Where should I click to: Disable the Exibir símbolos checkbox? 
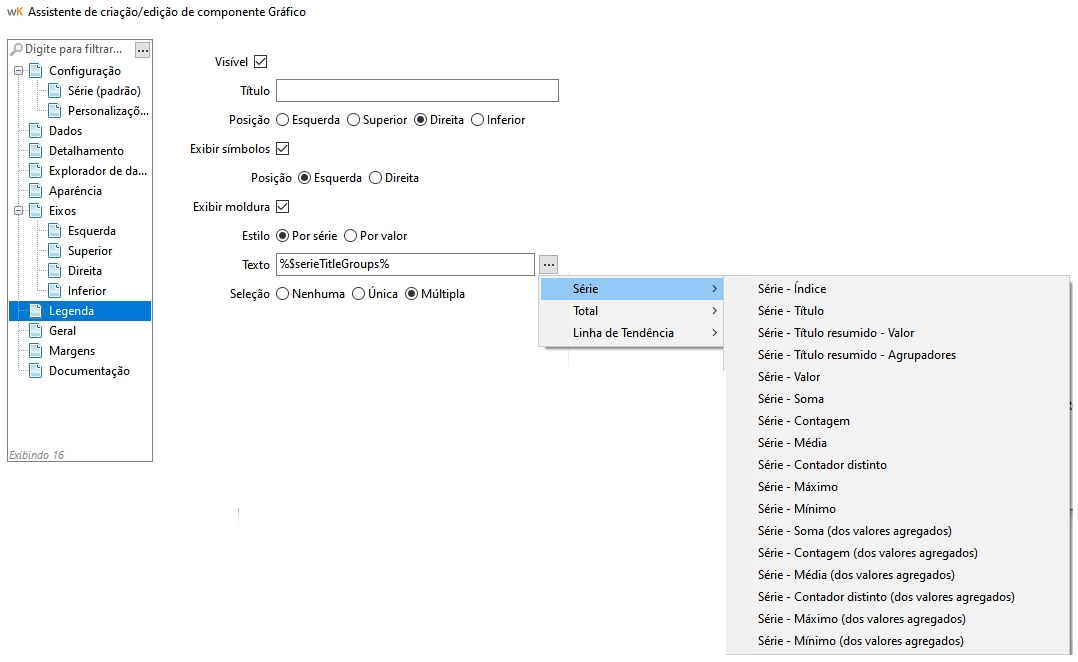[x=282, y=149]
